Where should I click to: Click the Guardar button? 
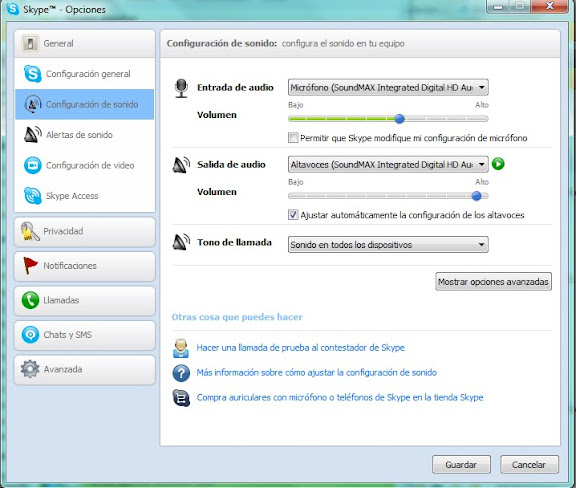pyautogui.click(x=461, y=465)
